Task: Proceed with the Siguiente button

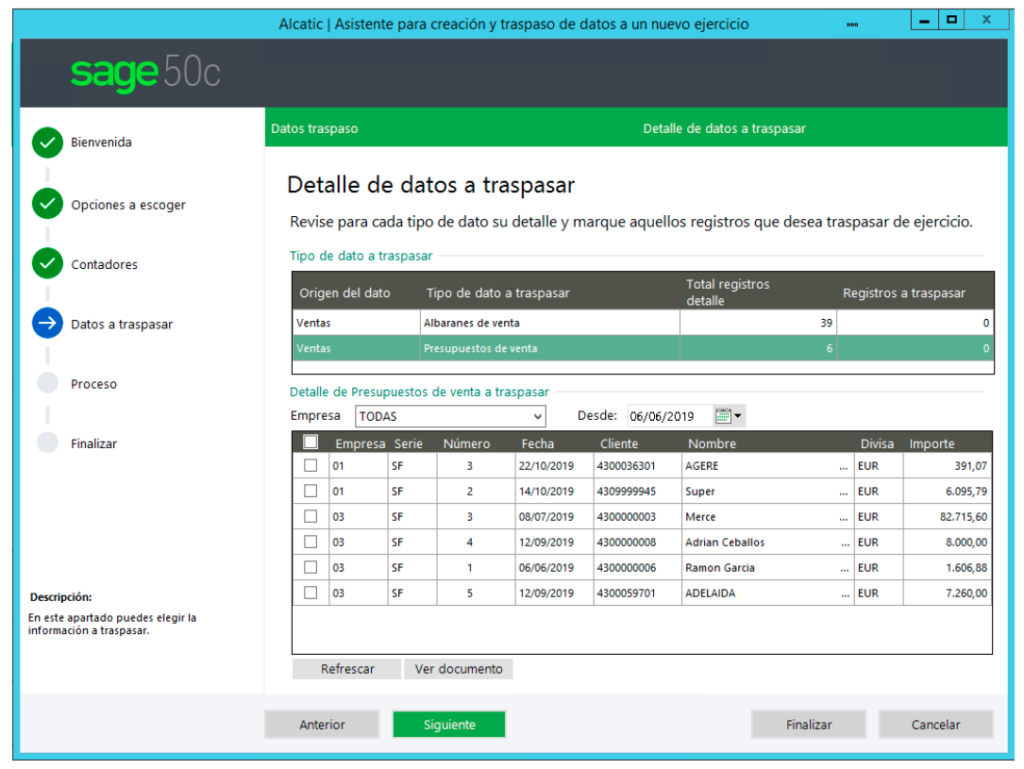Action: [449, 725]
